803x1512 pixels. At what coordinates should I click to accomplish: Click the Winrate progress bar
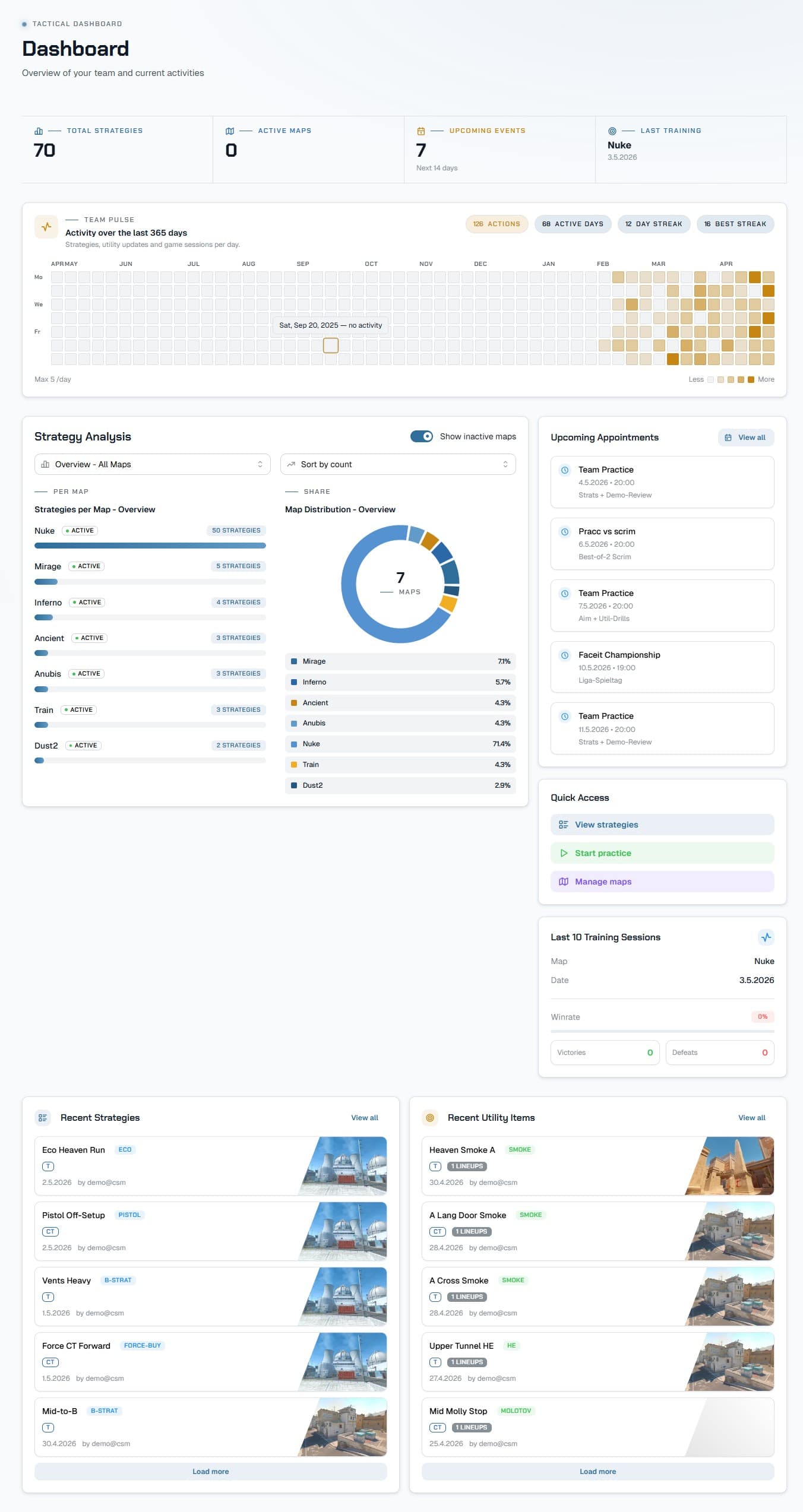[662, 1031]
